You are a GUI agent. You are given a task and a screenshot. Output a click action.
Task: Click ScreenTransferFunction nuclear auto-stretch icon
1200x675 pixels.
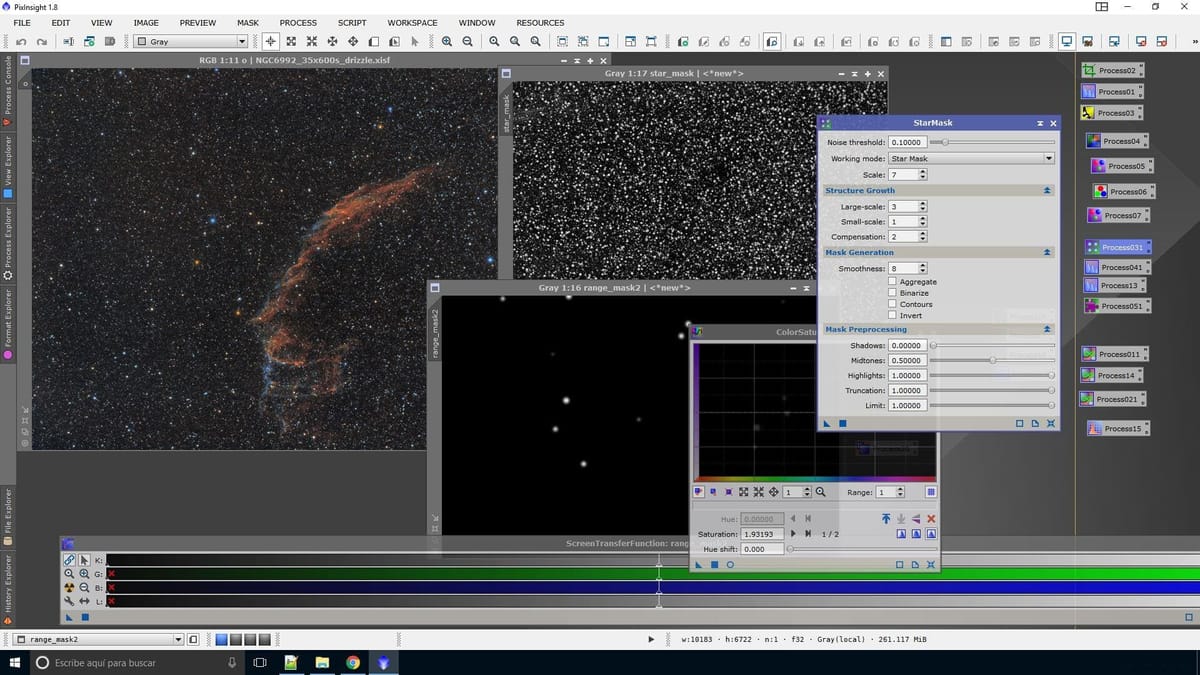[x=69, y=588]
